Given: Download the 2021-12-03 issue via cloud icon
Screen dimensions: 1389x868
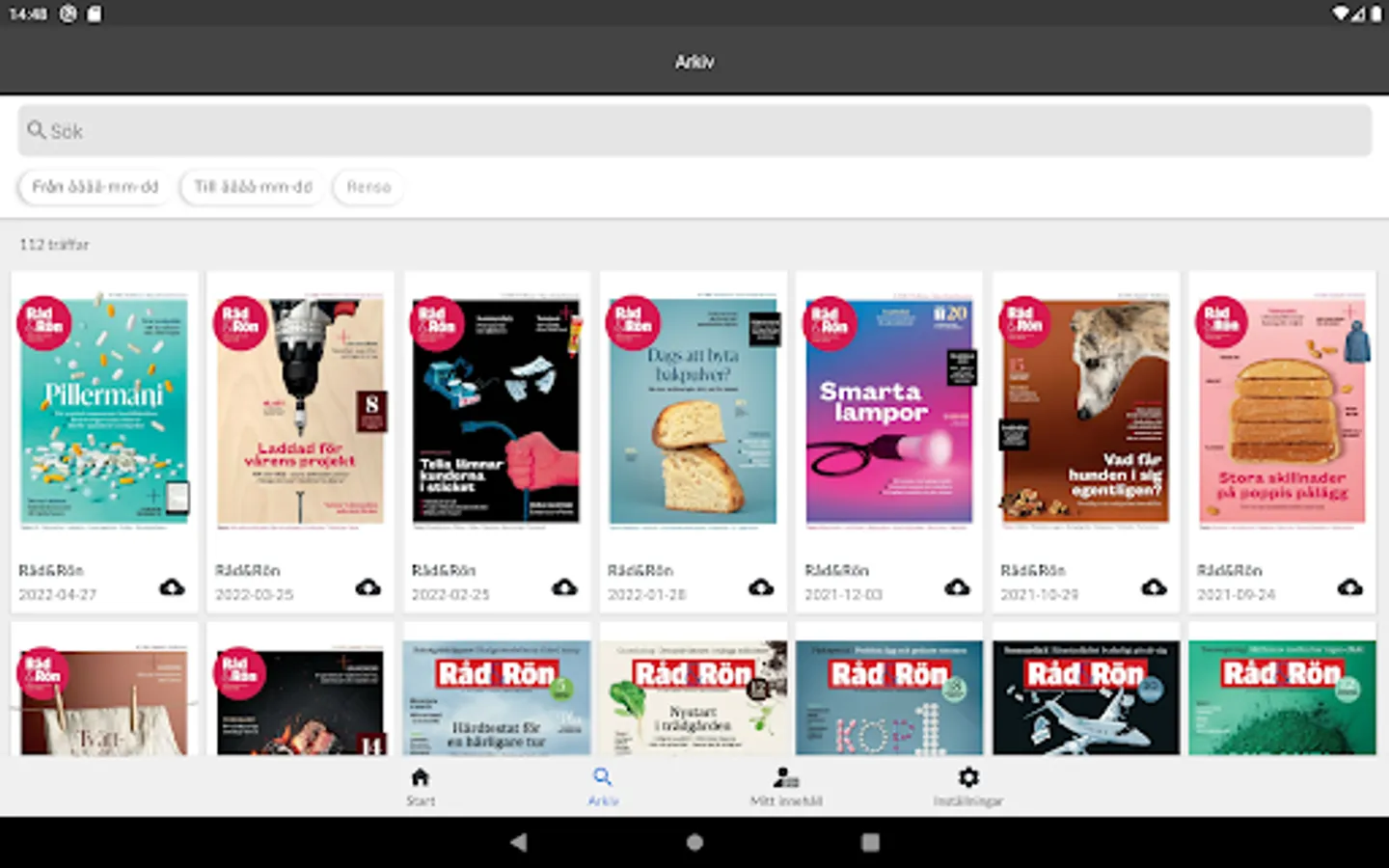Looking at the screenshot, I should pyautogui.click(x=957, y=587).
